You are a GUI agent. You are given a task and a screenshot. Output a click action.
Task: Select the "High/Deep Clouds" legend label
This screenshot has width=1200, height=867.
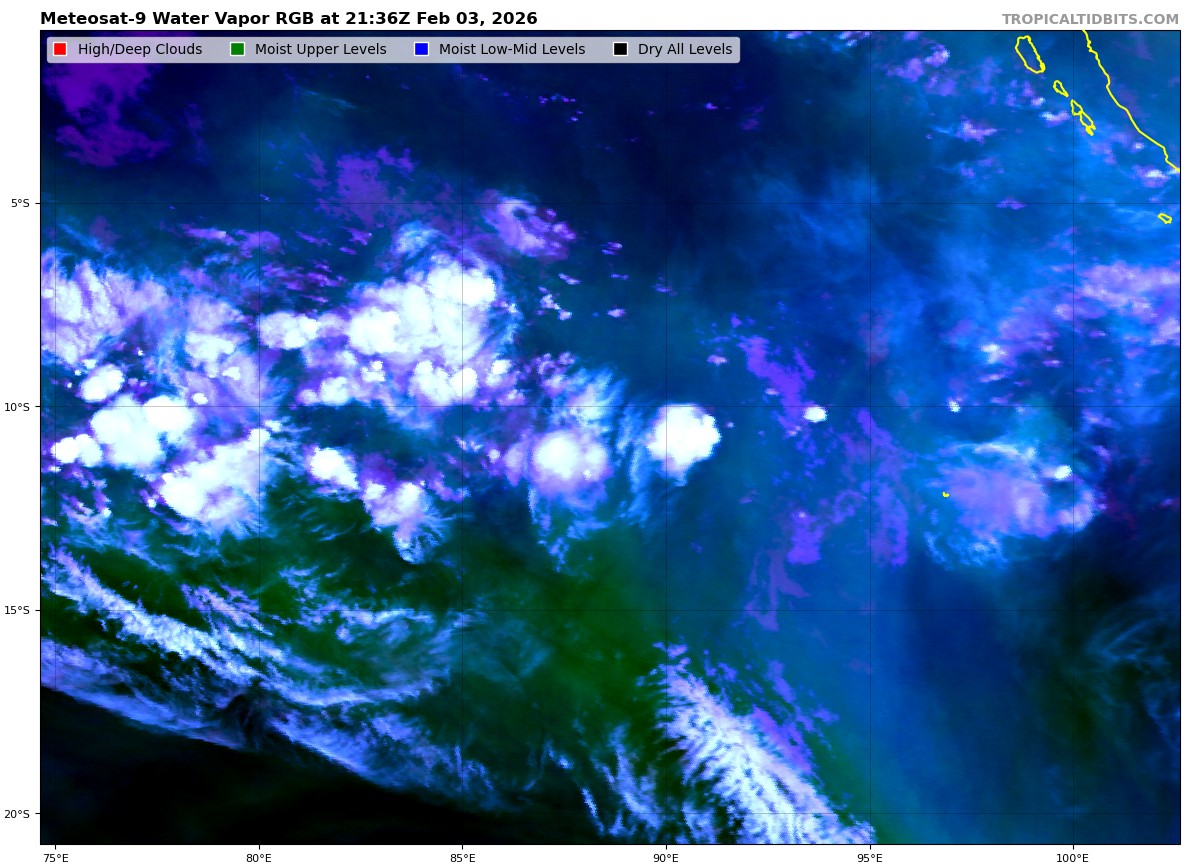point(139,50)
